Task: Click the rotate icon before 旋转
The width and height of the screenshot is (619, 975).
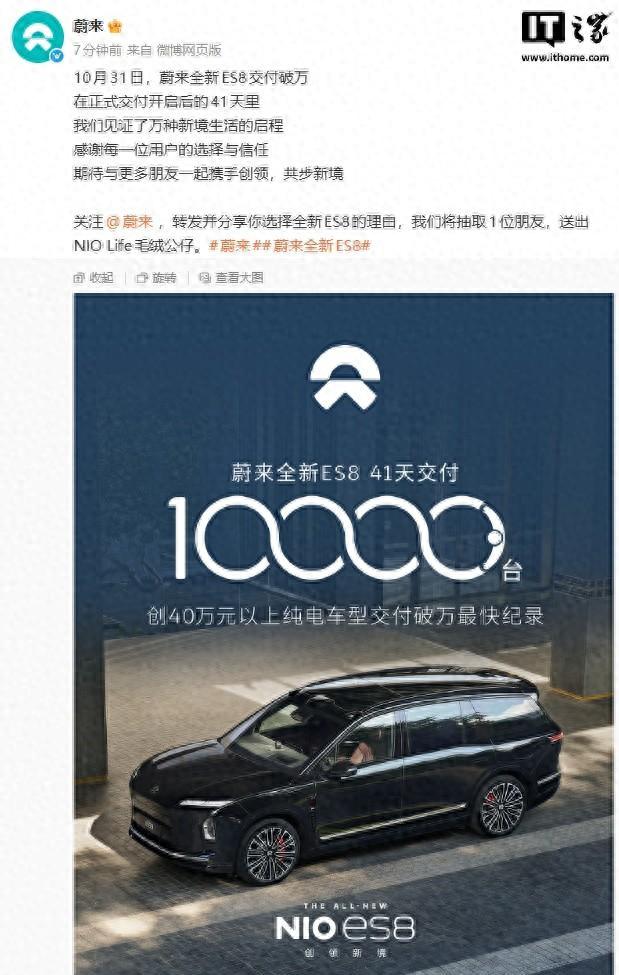Action: point(142,278)
